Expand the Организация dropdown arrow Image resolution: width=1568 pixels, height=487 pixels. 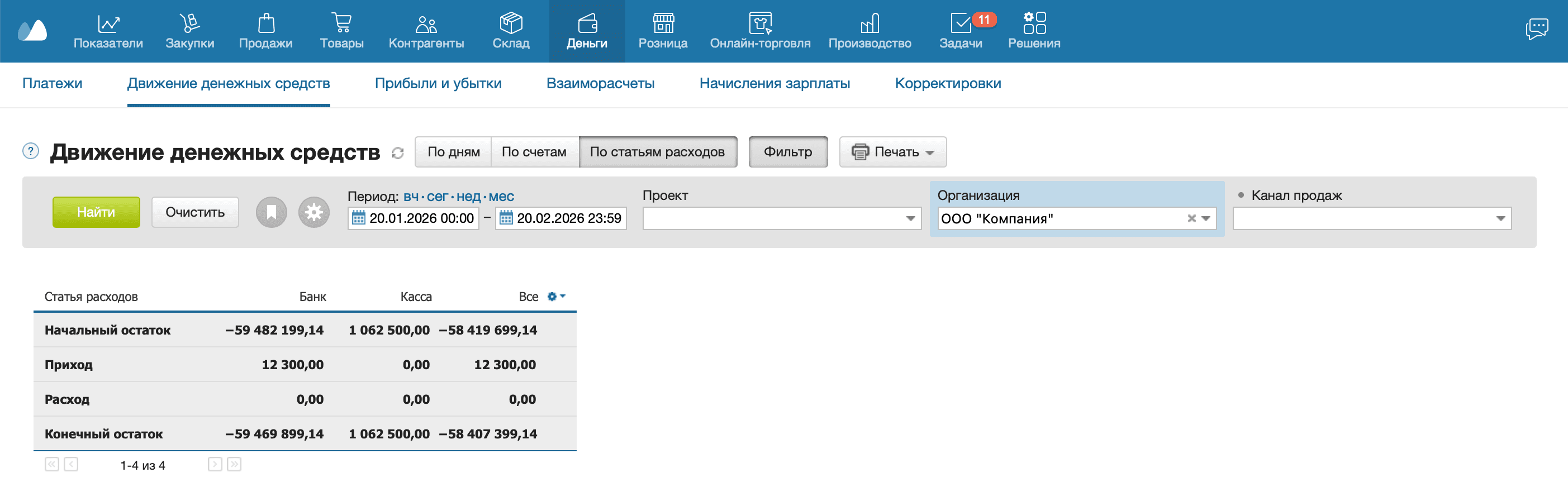1206,218
